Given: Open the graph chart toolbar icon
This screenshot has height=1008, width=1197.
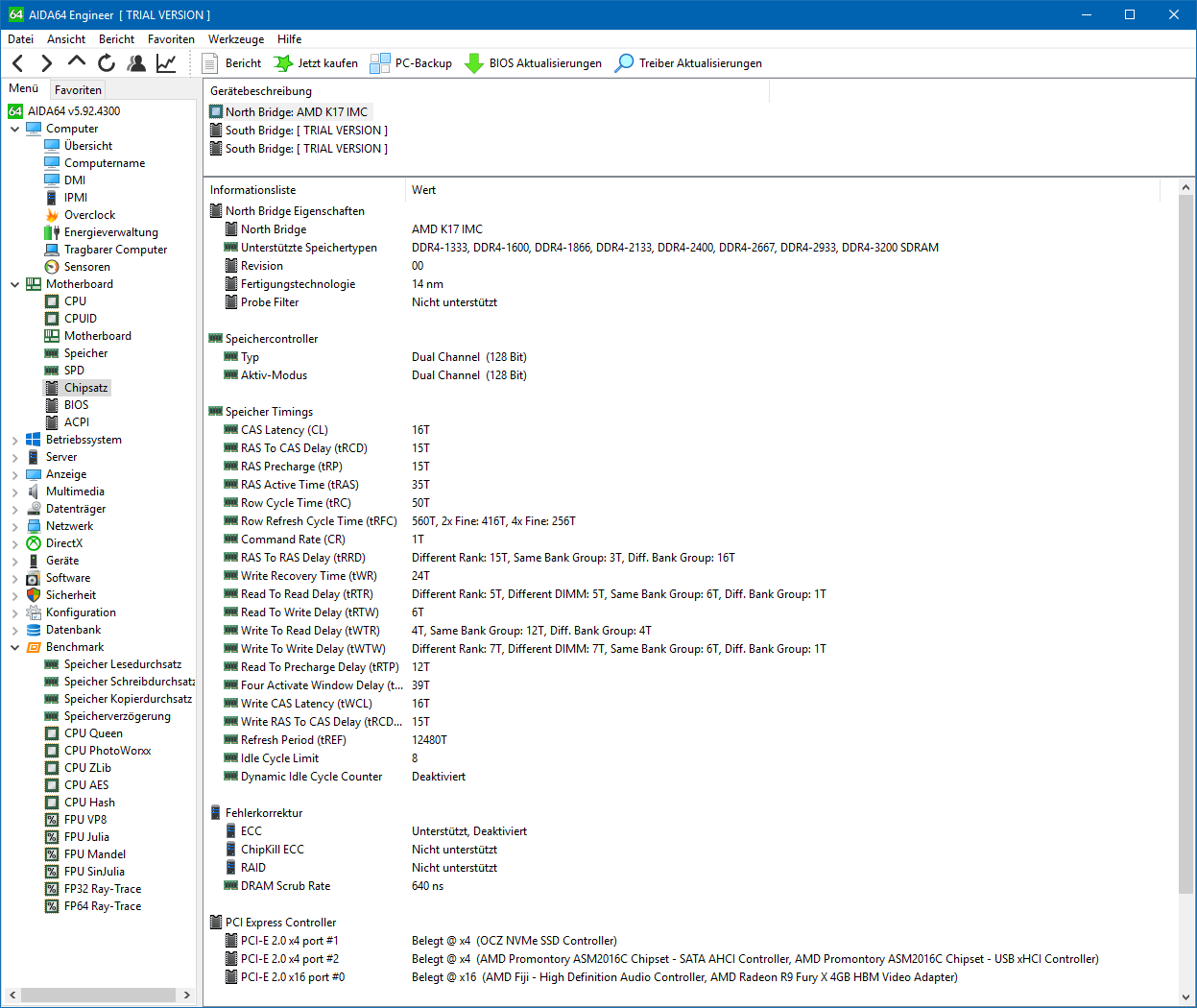Looking at the screenshot, I should tap(166, 63).
